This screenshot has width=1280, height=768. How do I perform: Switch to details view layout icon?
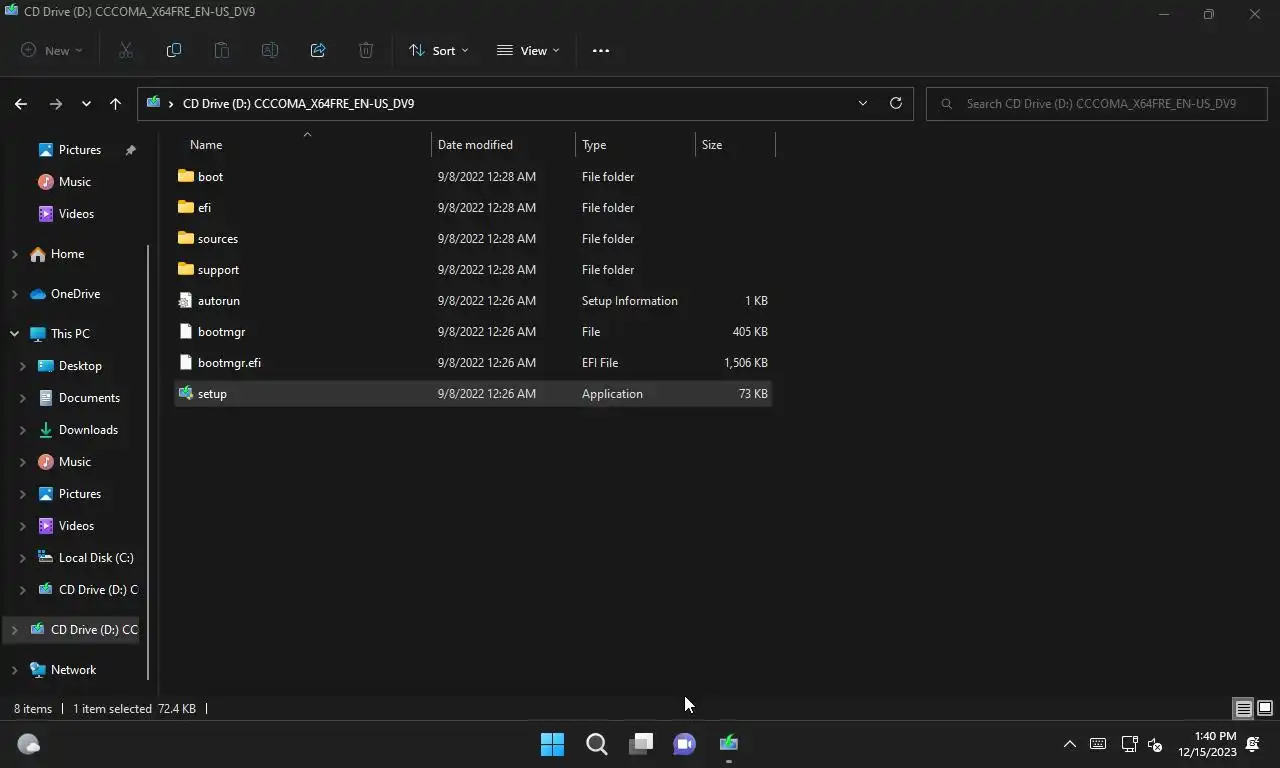1243,708
